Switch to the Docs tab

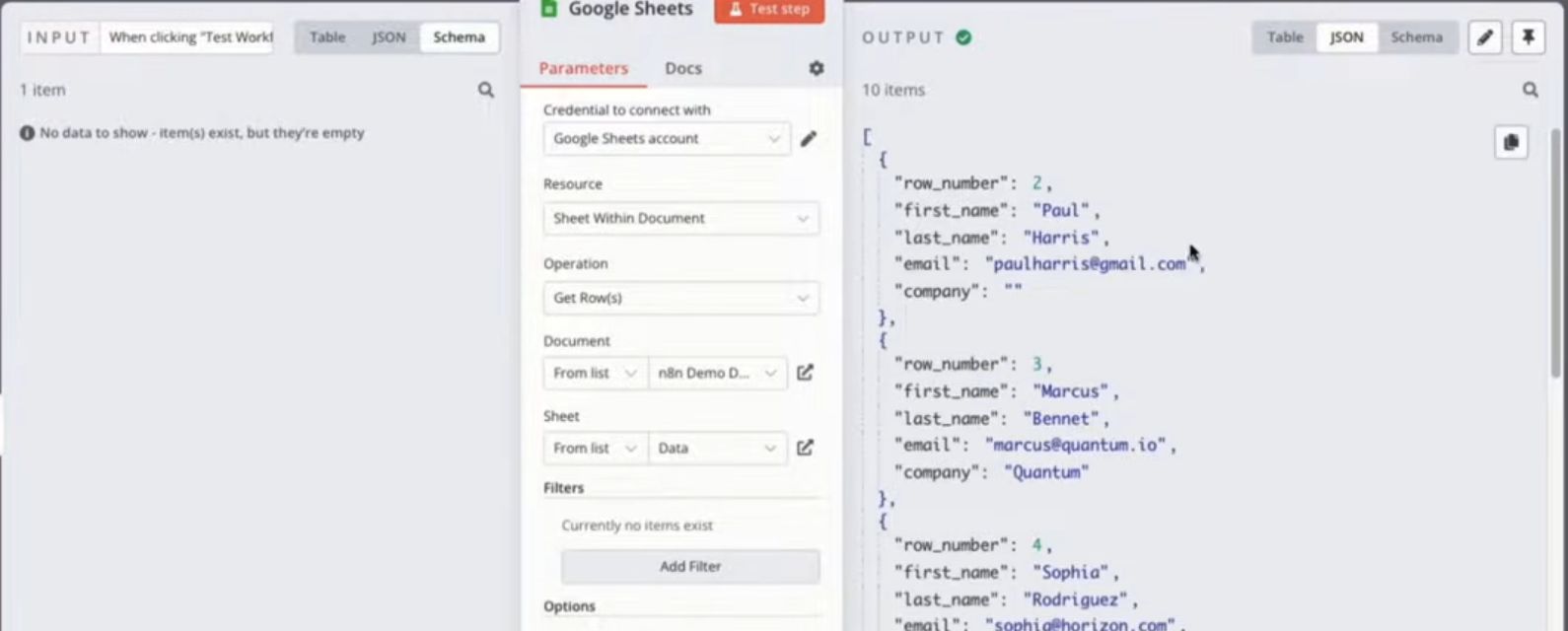pos(683,68)
